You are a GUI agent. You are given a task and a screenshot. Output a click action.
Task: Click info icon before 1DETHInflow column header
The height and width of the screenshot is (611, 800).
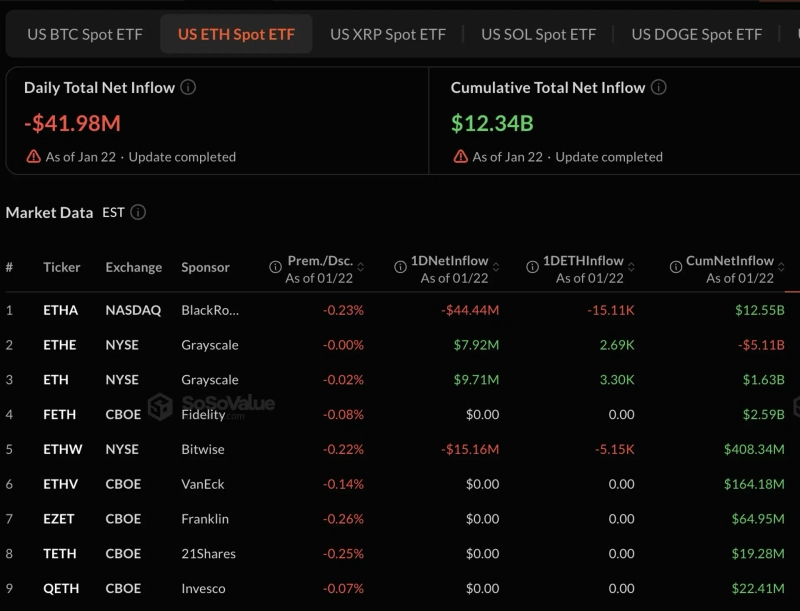click(x=531, y=268)
